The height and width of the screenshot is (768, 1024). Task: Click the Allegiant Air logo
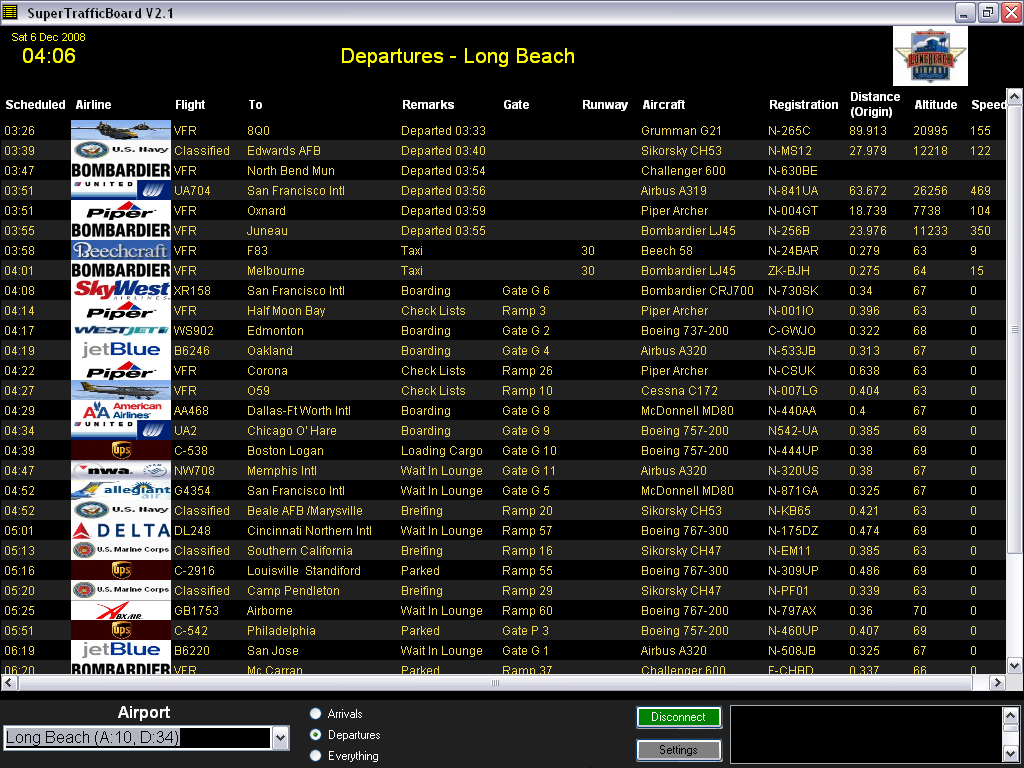coord(120,490)
